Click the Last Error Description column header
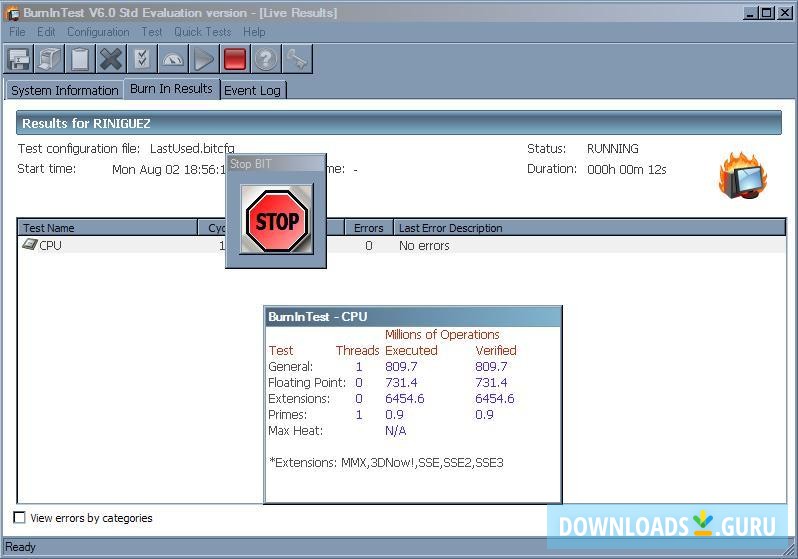Screen dimensions: 798x559 [x=589, y=228]
